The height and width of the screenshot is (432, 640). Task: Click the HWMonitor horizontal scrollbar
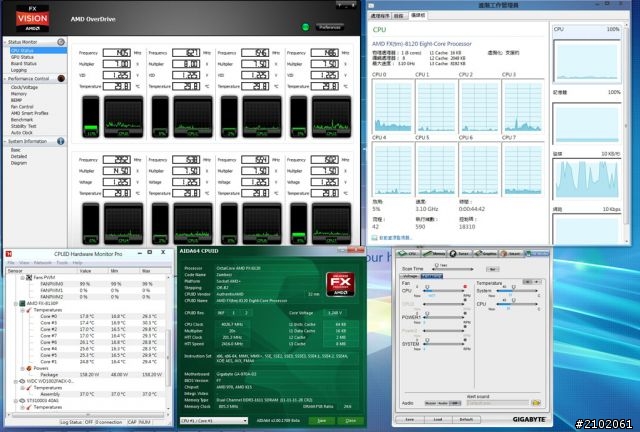point(88,414)
